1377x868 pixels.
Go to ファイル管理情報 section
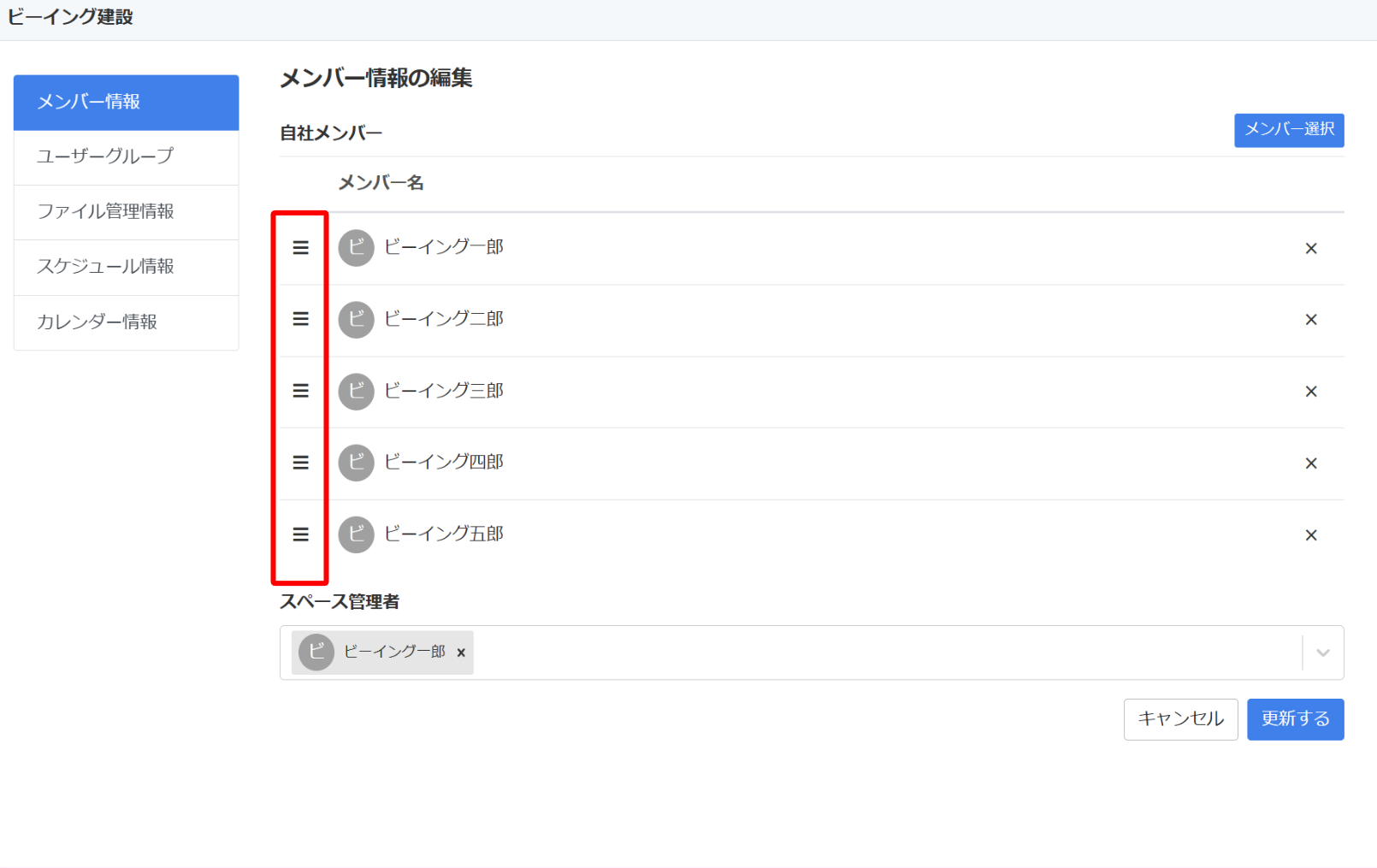point(126,212)
